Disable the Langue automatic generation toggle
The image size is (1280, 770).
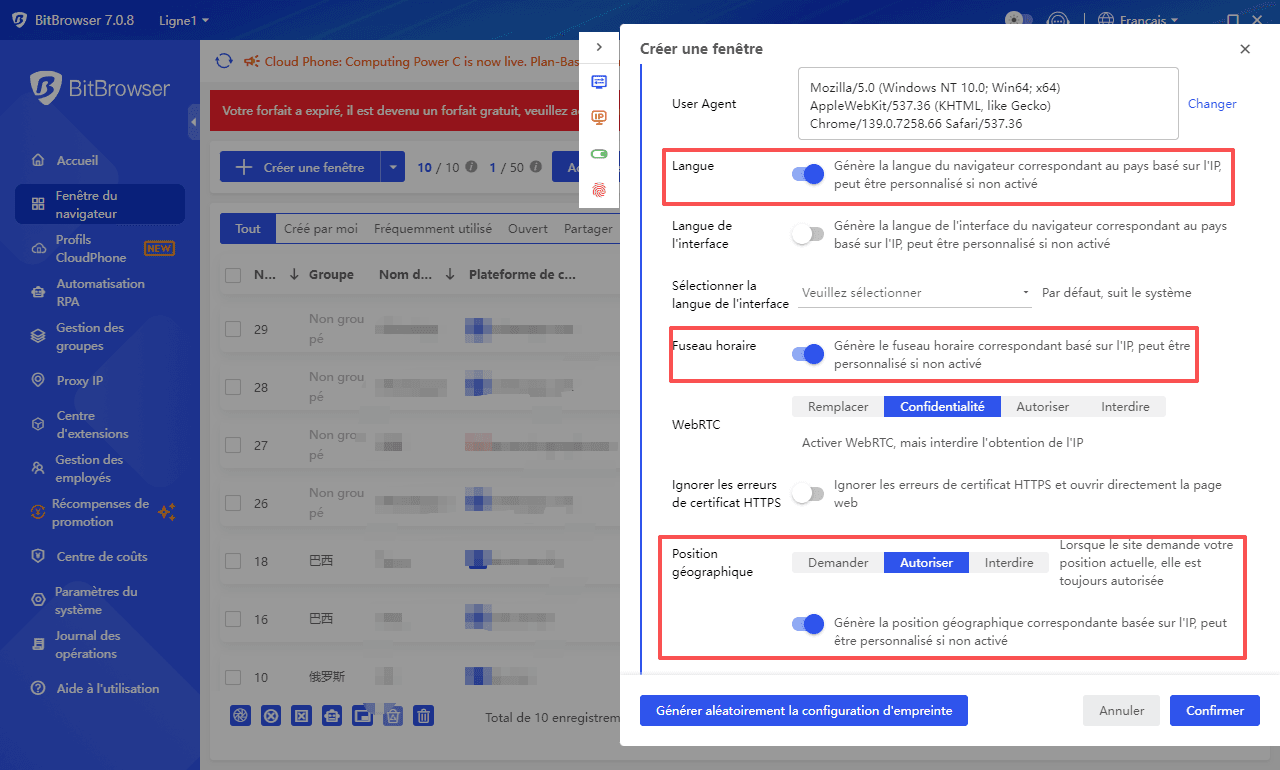coord(807,173)
